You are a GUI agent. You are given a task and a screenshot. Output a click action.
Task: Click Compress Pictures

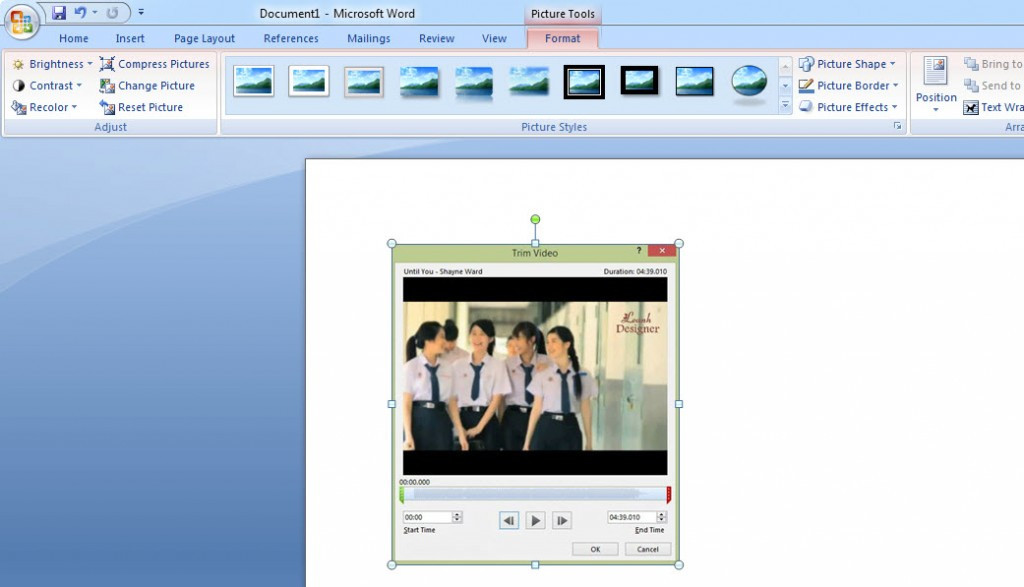pos(155,64)
